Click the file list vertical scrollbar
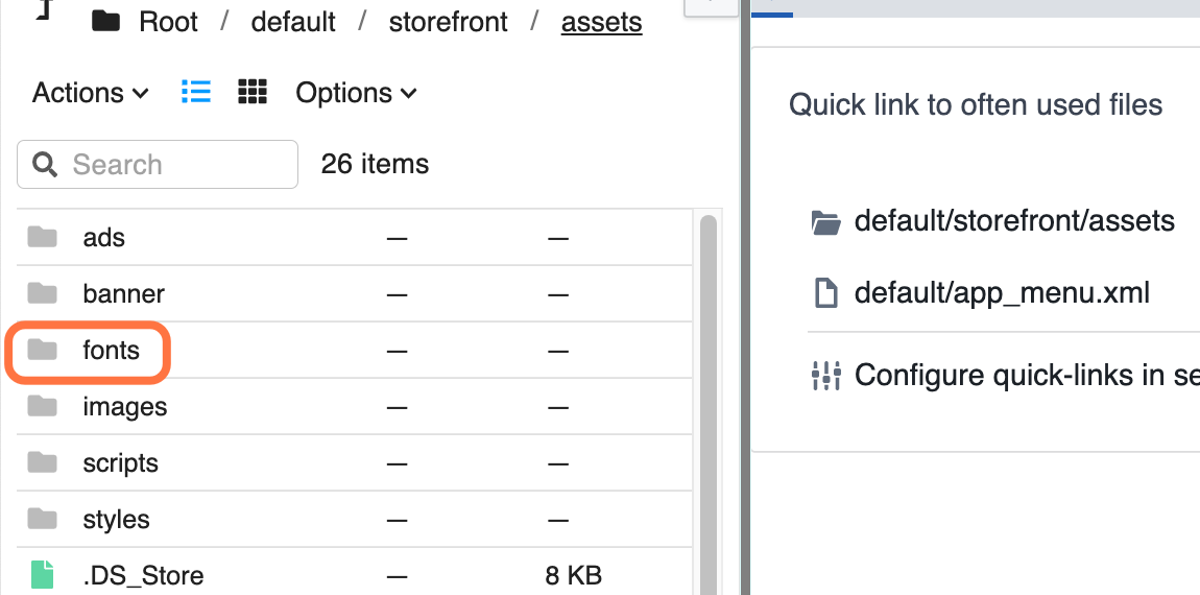This screenshot has width=1200, height=595. click(x=708, y=400)
